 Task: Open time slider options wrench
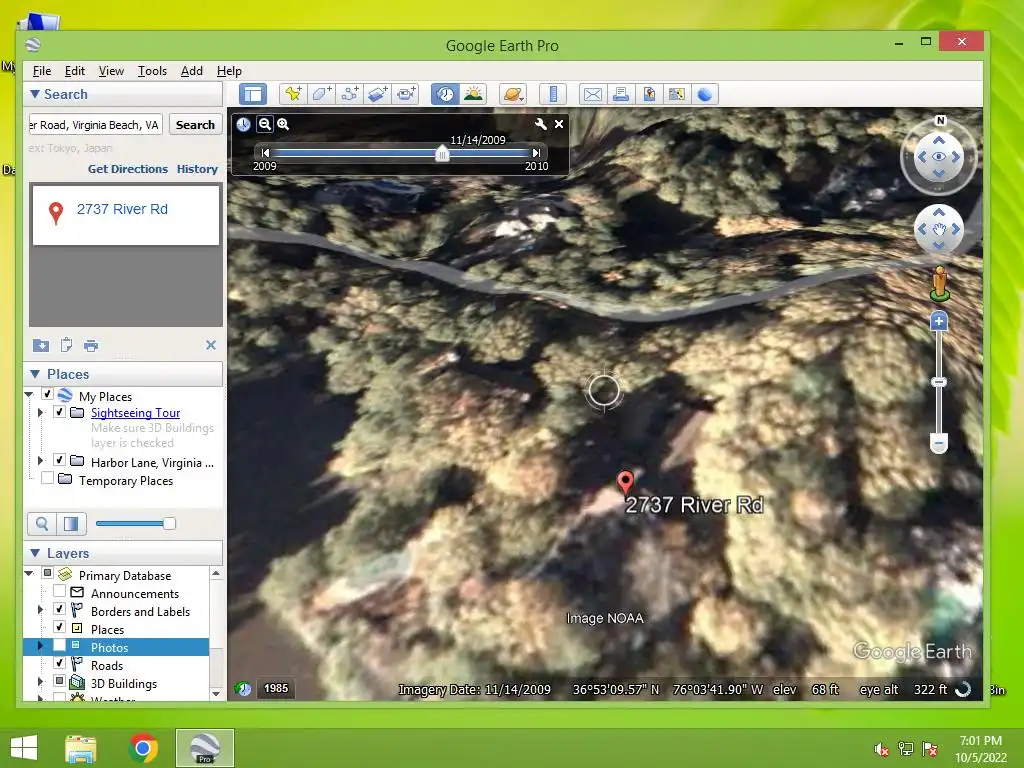(541, 124)
